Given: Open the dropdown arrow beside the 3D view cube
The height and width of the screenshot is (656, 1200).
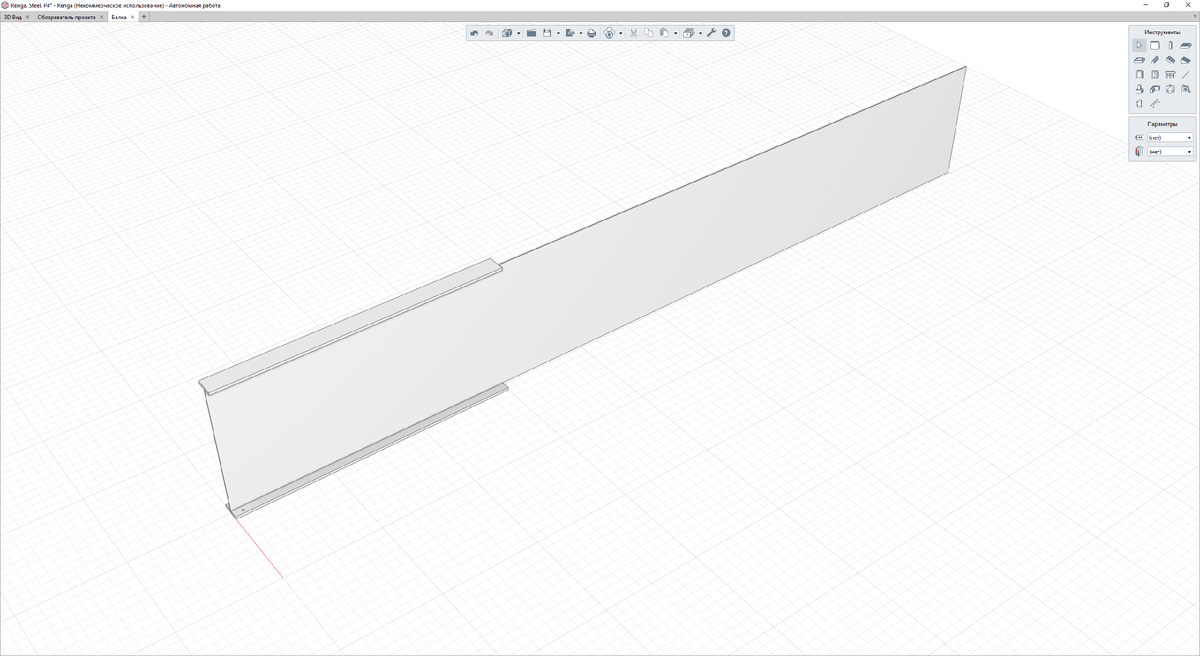Looking at the screenshot, I should pyautogui.click(x=519, y=33).
